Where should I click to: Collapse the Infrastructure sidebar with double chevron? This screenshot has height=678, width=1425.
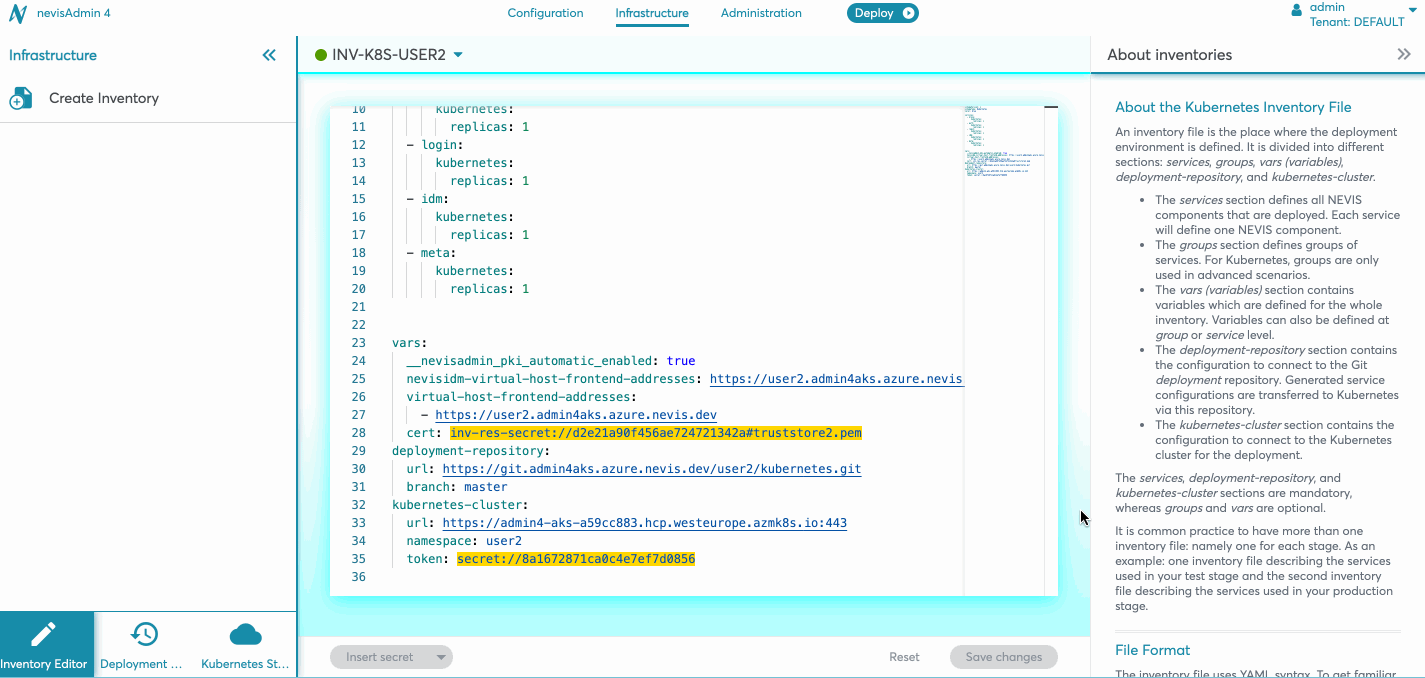pos(269,55)
